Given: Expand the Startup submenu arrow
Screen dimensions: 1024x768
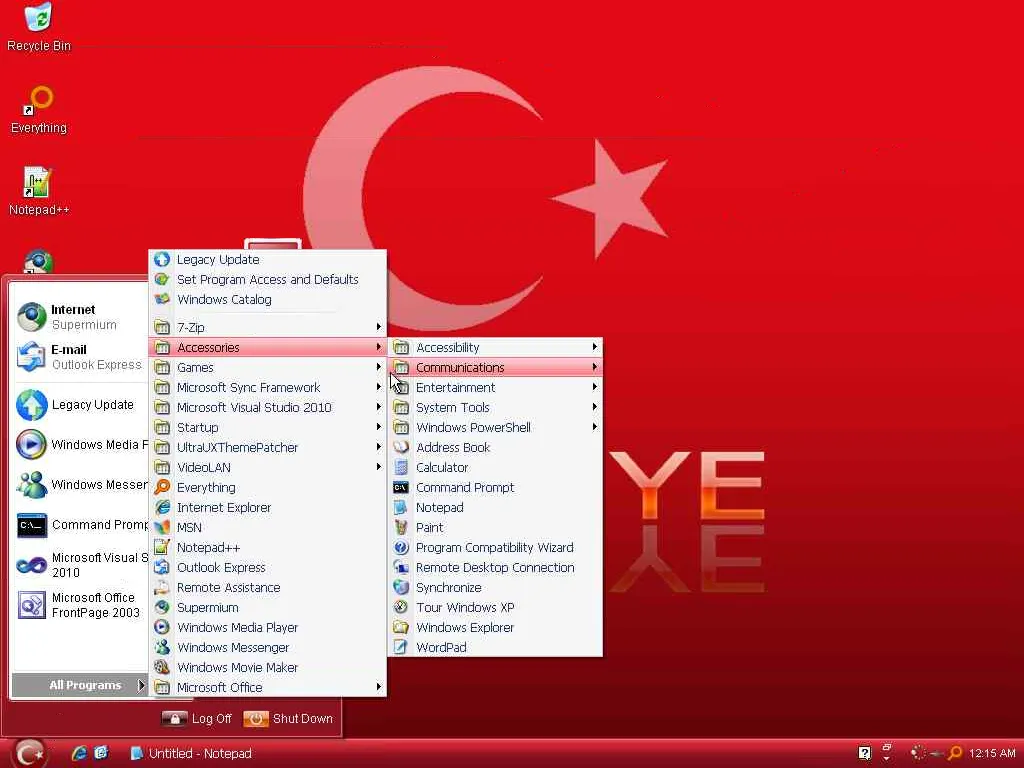Looking at the screenshot, I should tap(378, 427).
